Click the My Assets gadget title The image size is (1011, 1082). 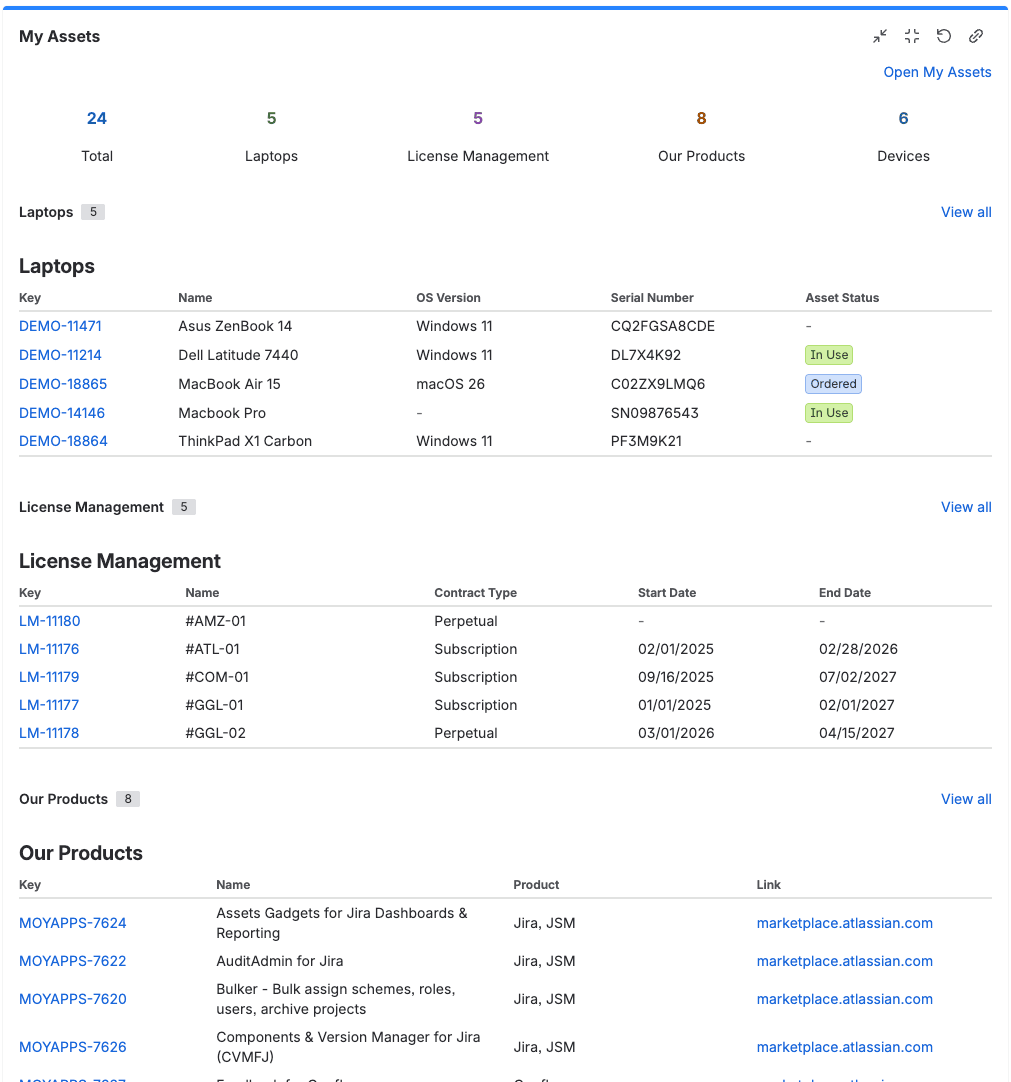pyautogui.click(x=59, y=37)
